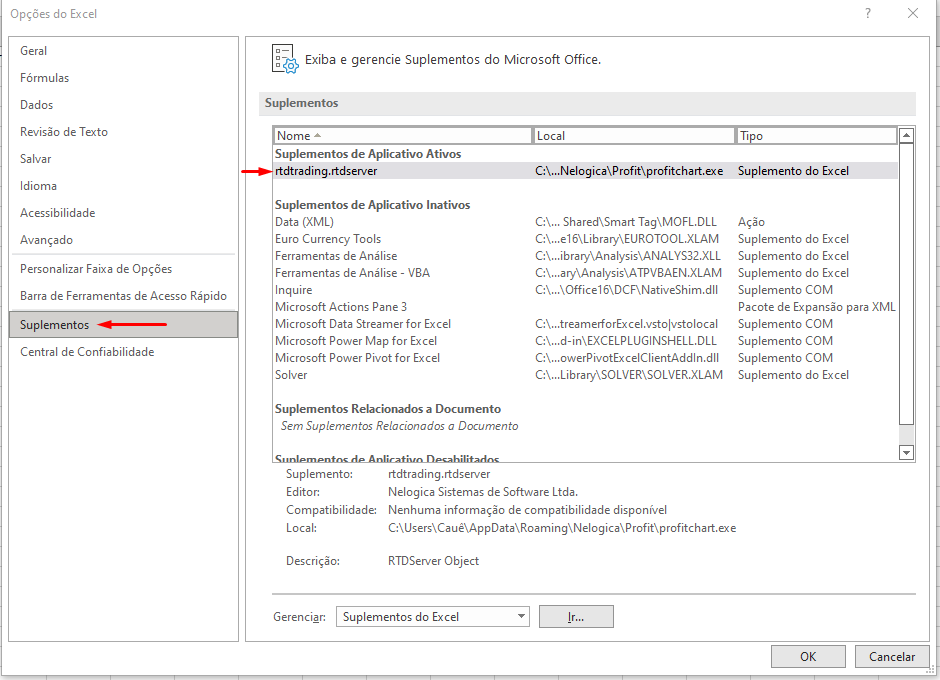Open Avançado settings

[x=123, y=240]
